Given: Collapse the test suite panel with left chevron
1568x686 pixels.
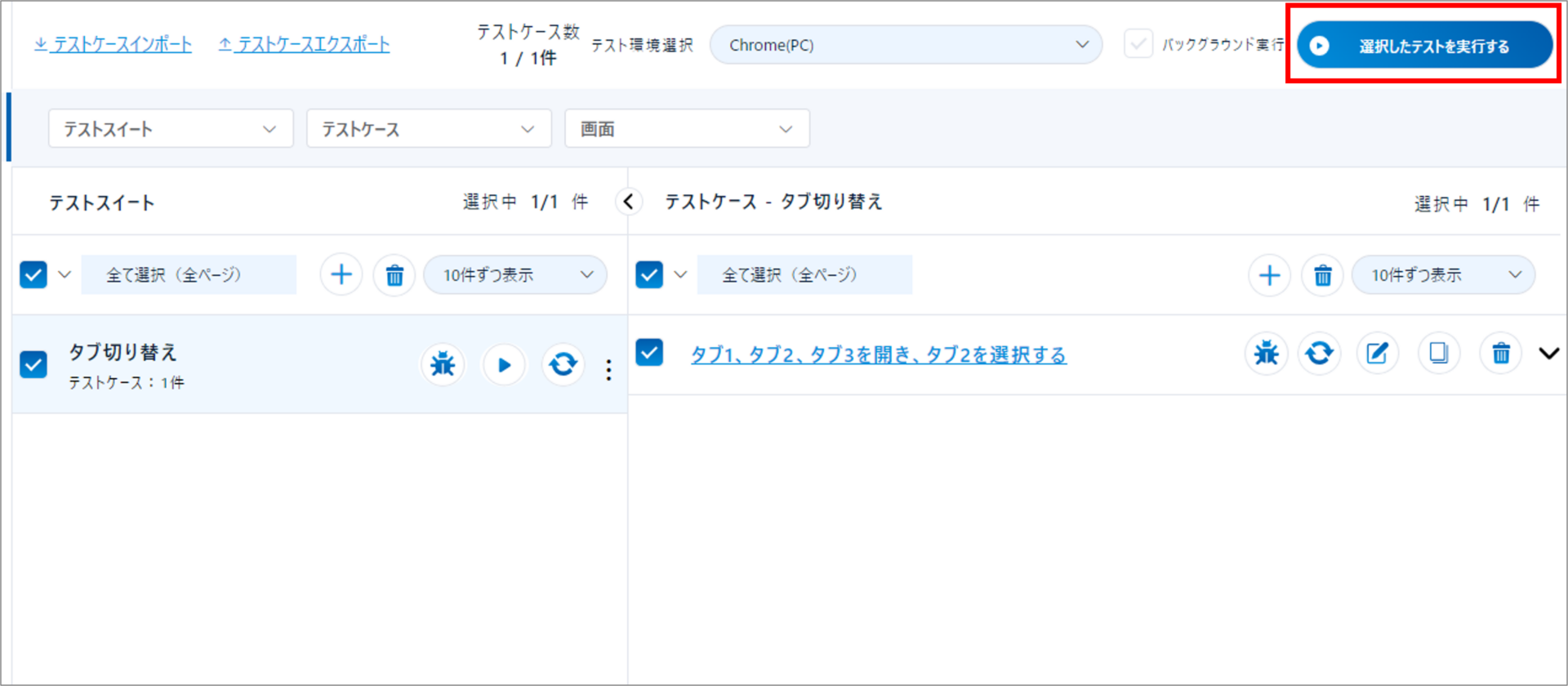Looking at the screenshot, I should [x=629, y=202].
